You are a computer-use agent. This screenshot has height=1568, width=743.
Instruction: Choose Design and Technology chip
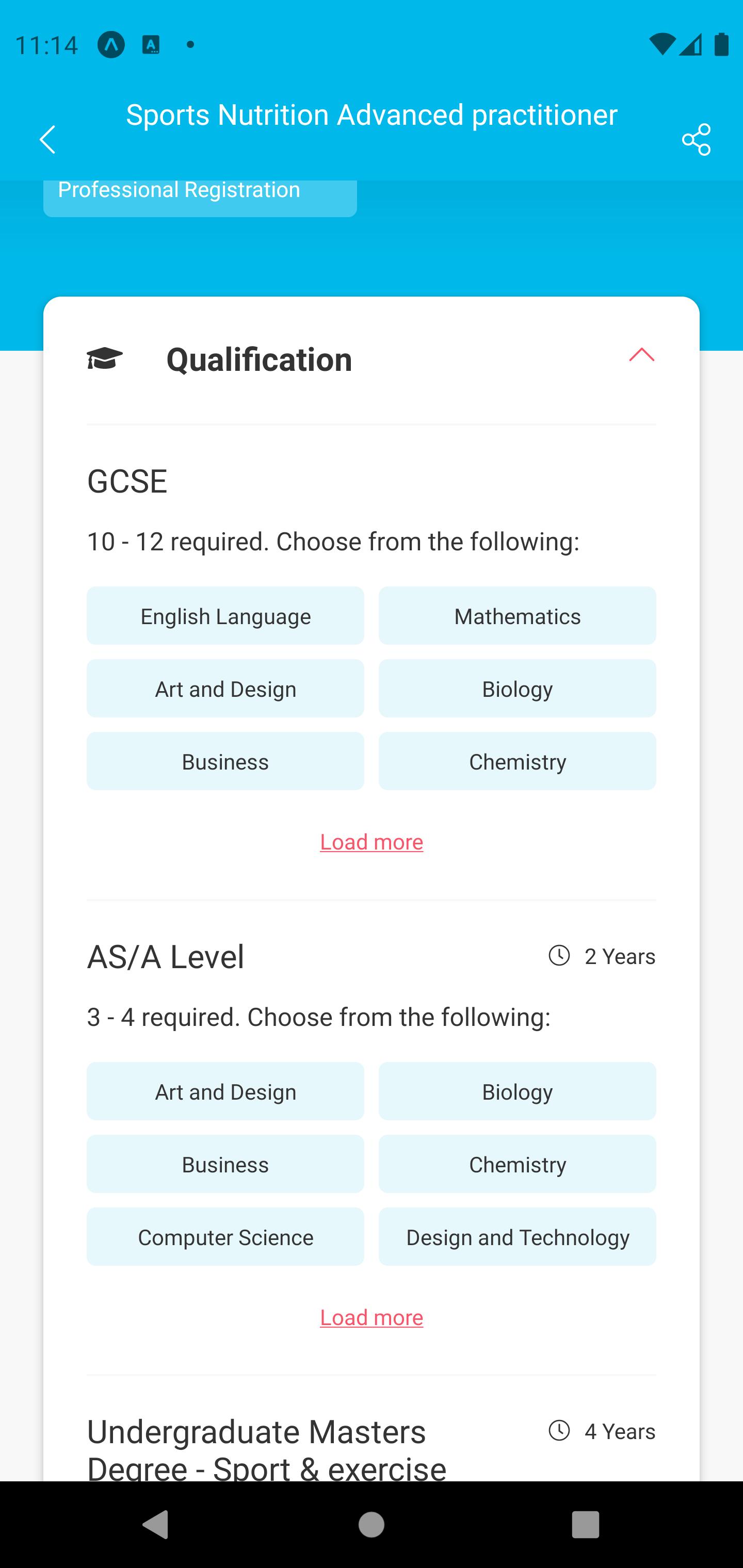click(x=517, y=1236)
